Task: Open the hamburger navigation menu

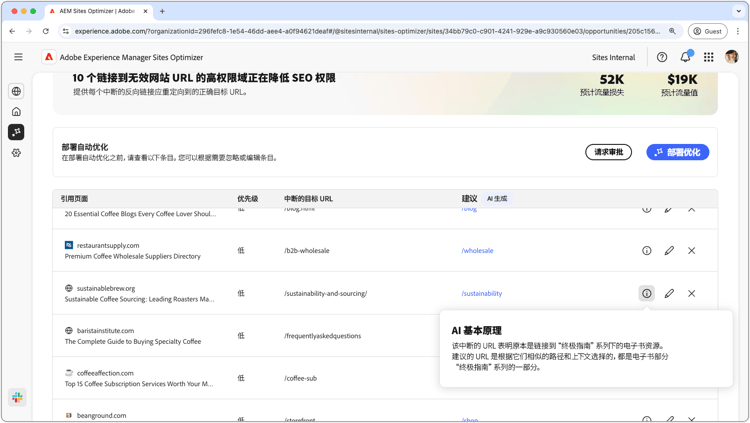Action: [18, 57]
